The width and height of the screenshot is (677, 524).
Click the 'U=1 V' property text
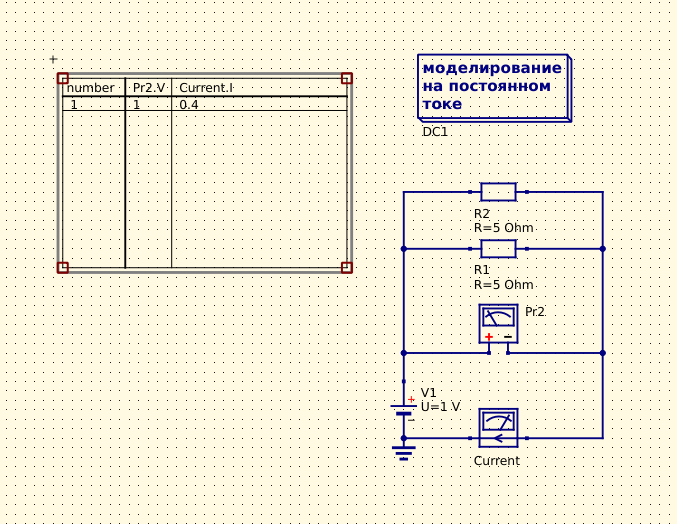point(441,407)
